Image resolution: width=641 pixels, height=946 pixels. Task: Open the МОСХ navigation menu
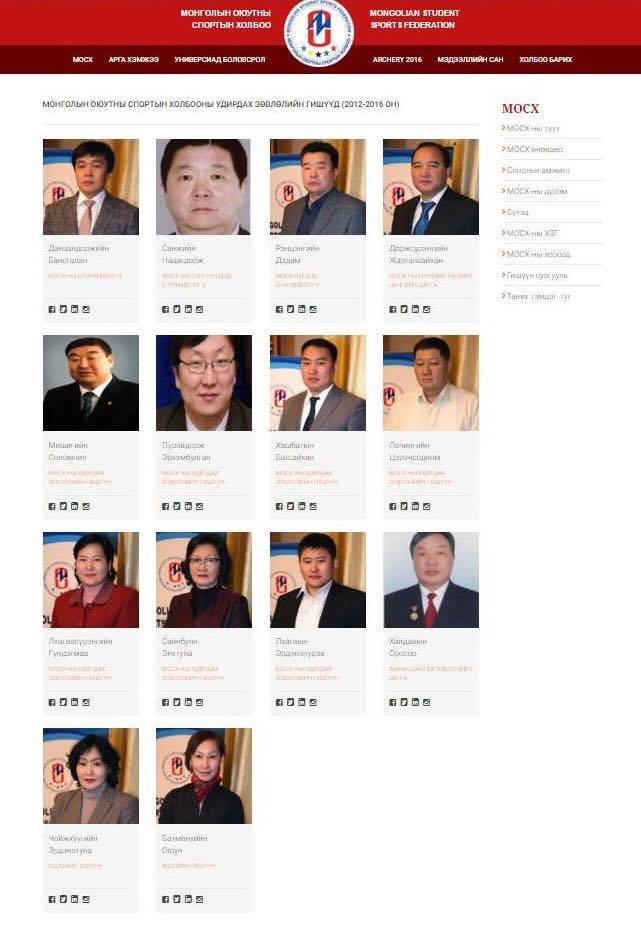tap(83, 60)
